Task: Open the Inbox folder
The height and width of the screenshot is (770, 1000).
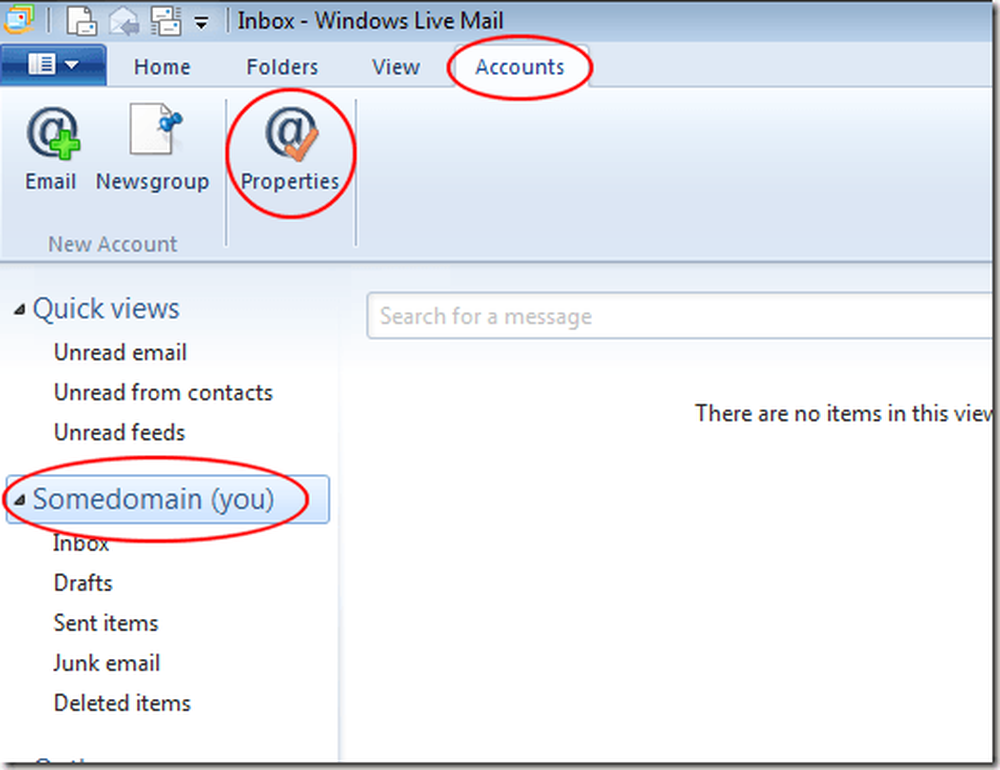Action: point(81,544)
